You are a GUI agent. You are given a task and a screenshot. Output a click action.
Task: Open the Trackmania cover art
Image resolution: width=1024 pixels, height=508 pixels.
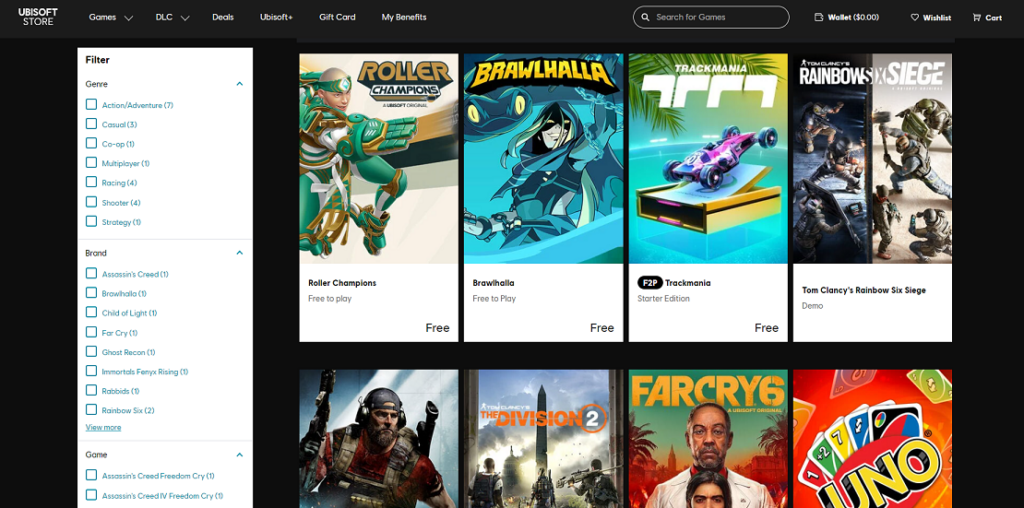tap(708, 159)
